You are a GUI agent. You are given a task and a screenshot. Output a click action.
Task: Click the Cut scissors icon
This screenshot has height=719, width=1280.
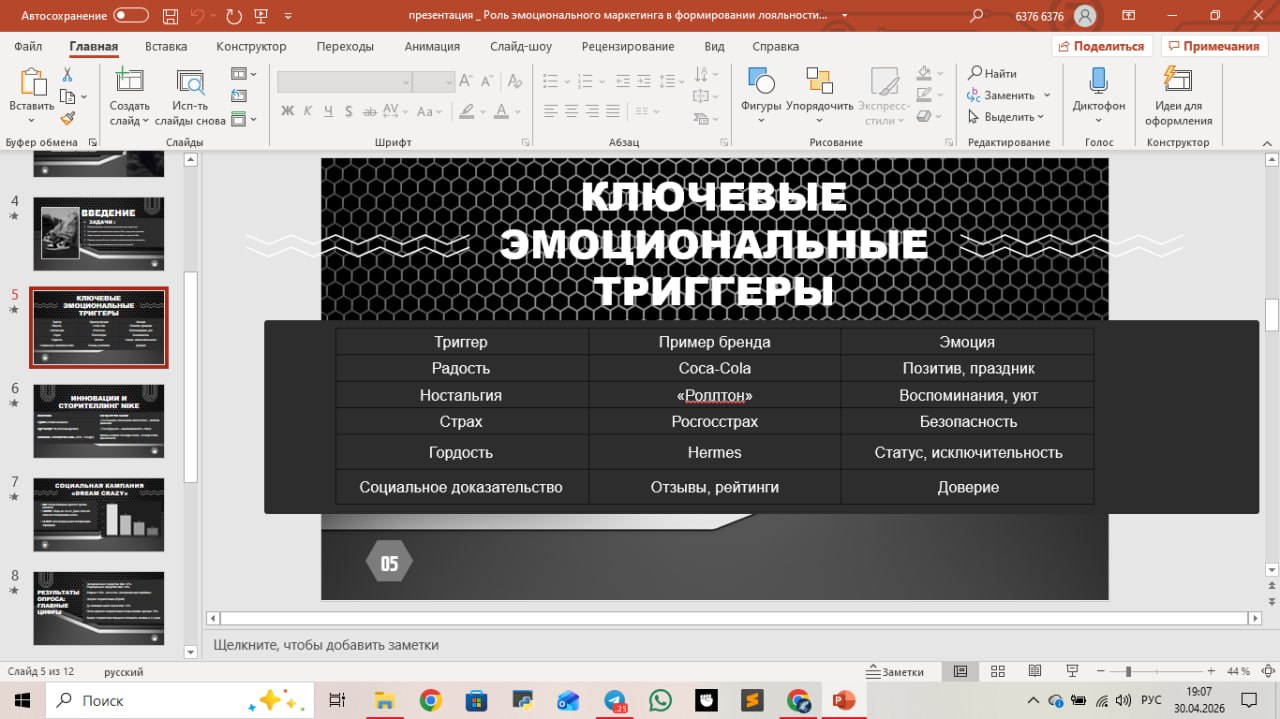67,75
